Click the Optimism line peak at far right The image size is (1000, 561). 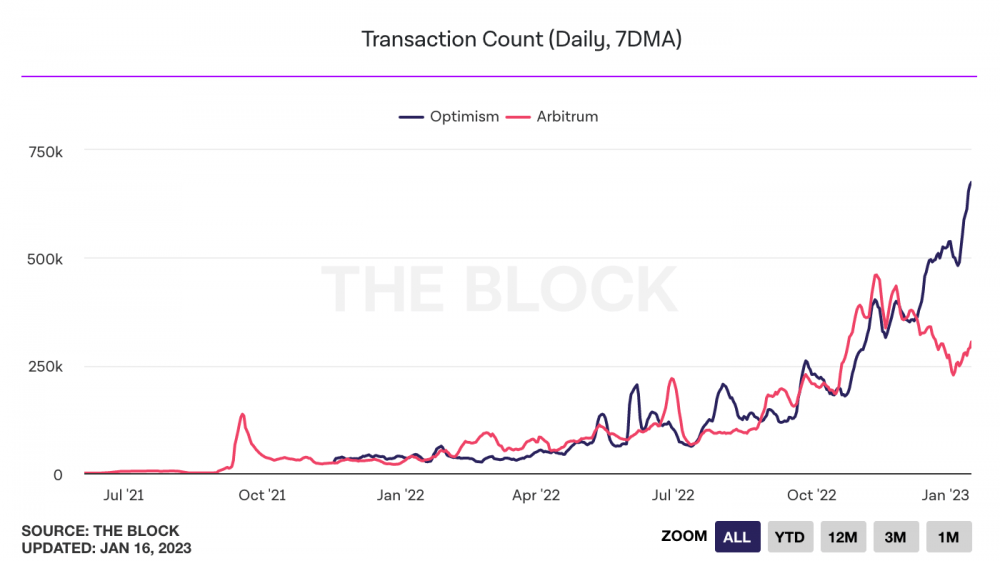(x=970, y=184)
